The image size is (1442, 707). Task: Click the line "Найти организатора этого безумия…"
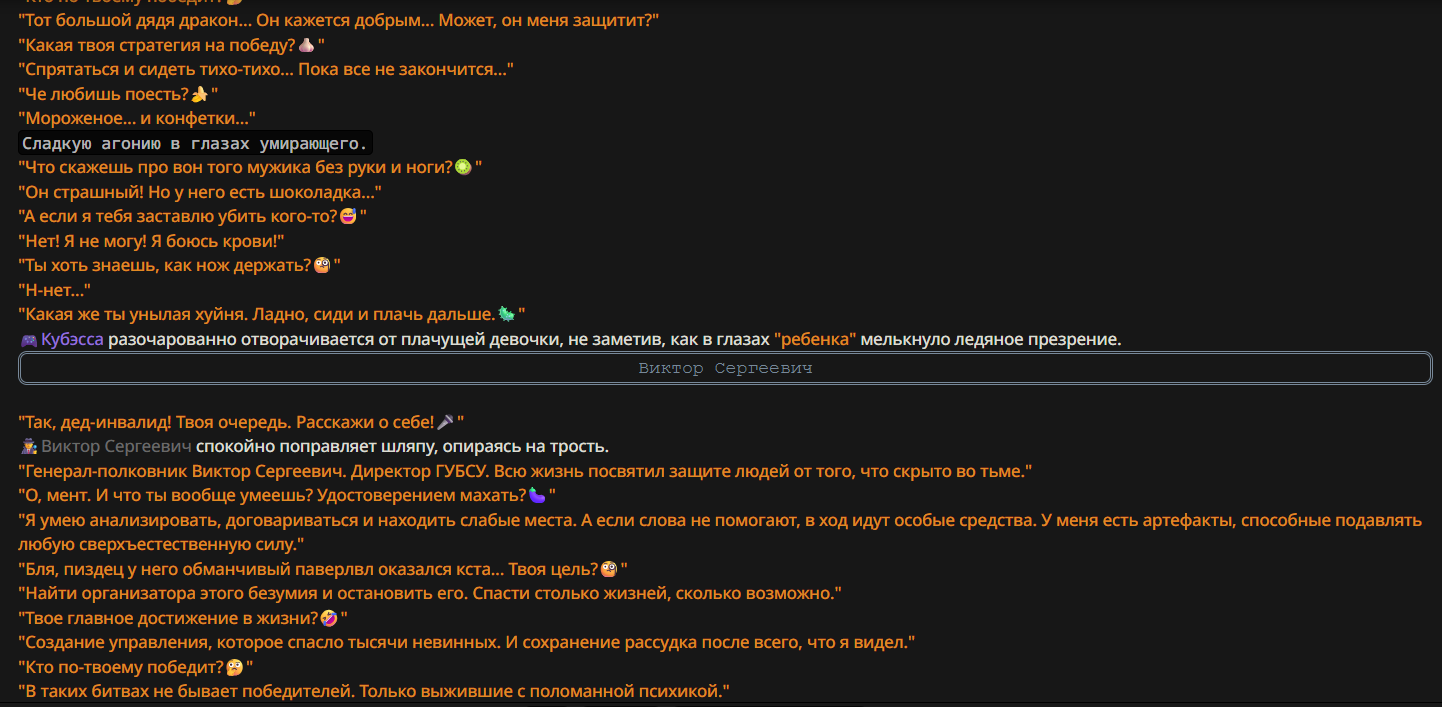430,593
